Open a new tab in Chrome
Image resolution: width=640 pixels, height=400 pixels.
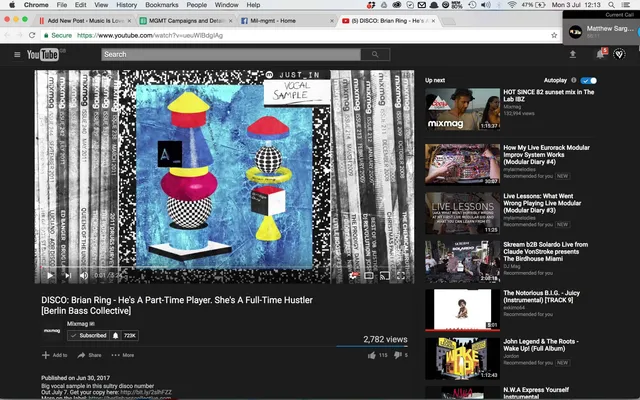pyautogui.click(x=449, y=21)
